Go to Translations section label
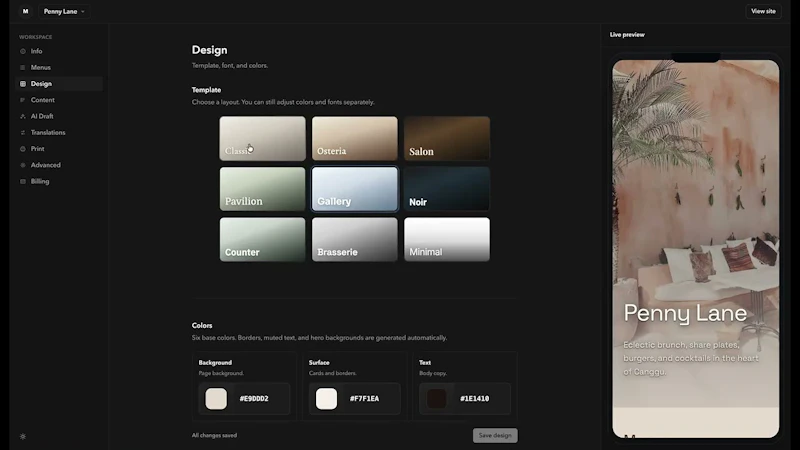800x450 pixels. tap(48, 133)
